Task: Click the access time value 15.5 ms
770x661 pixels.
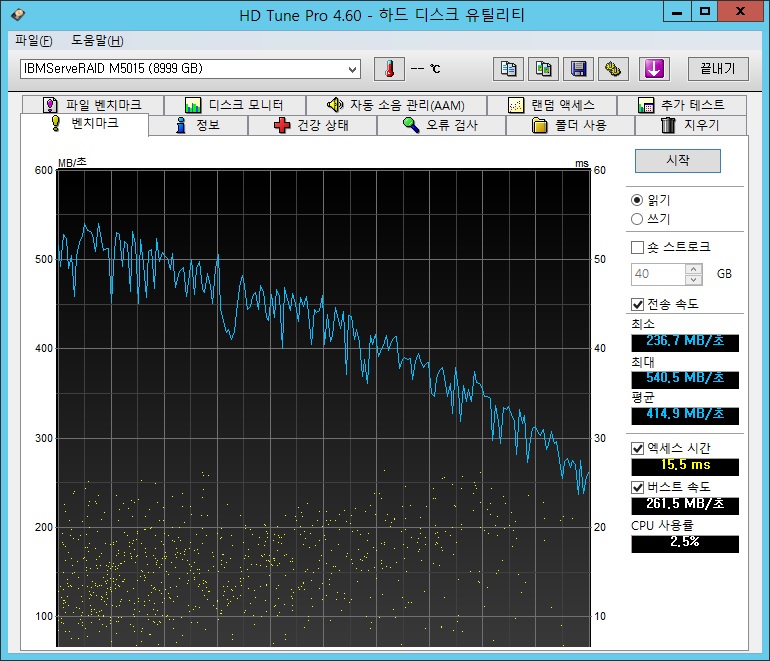Action: (x=685, y=465)
